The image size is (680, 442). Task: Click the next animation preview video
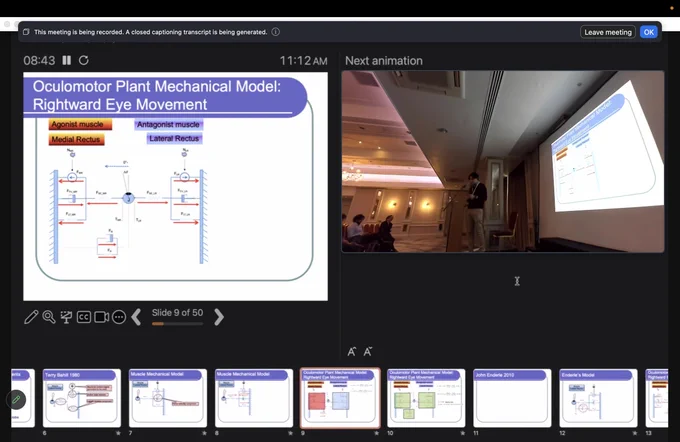point(503,161)
